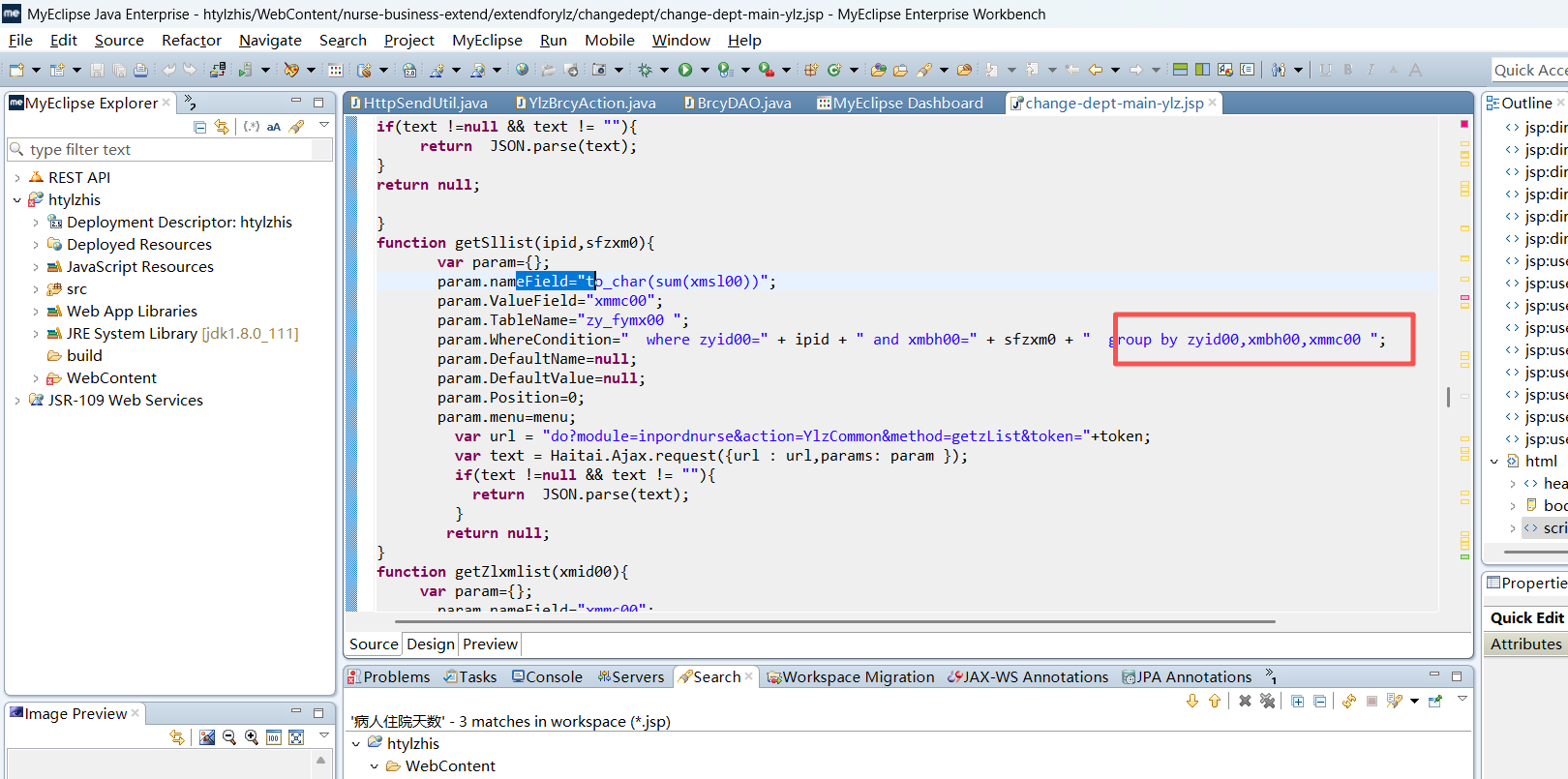Toggle case-sensitive aA filter button

tap(274, 127)
